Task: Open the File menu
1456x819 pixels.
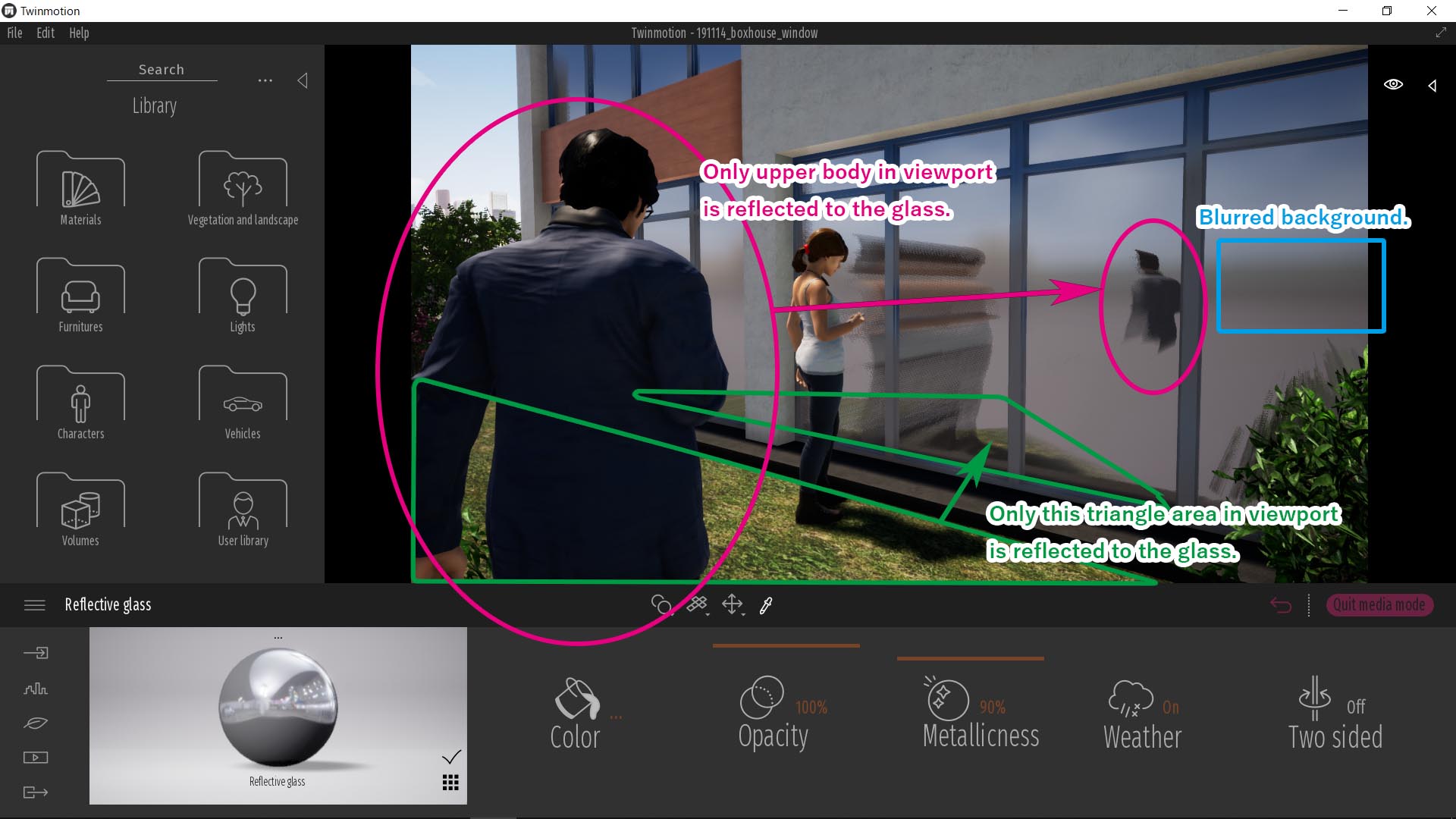Action: pos(15,33)
